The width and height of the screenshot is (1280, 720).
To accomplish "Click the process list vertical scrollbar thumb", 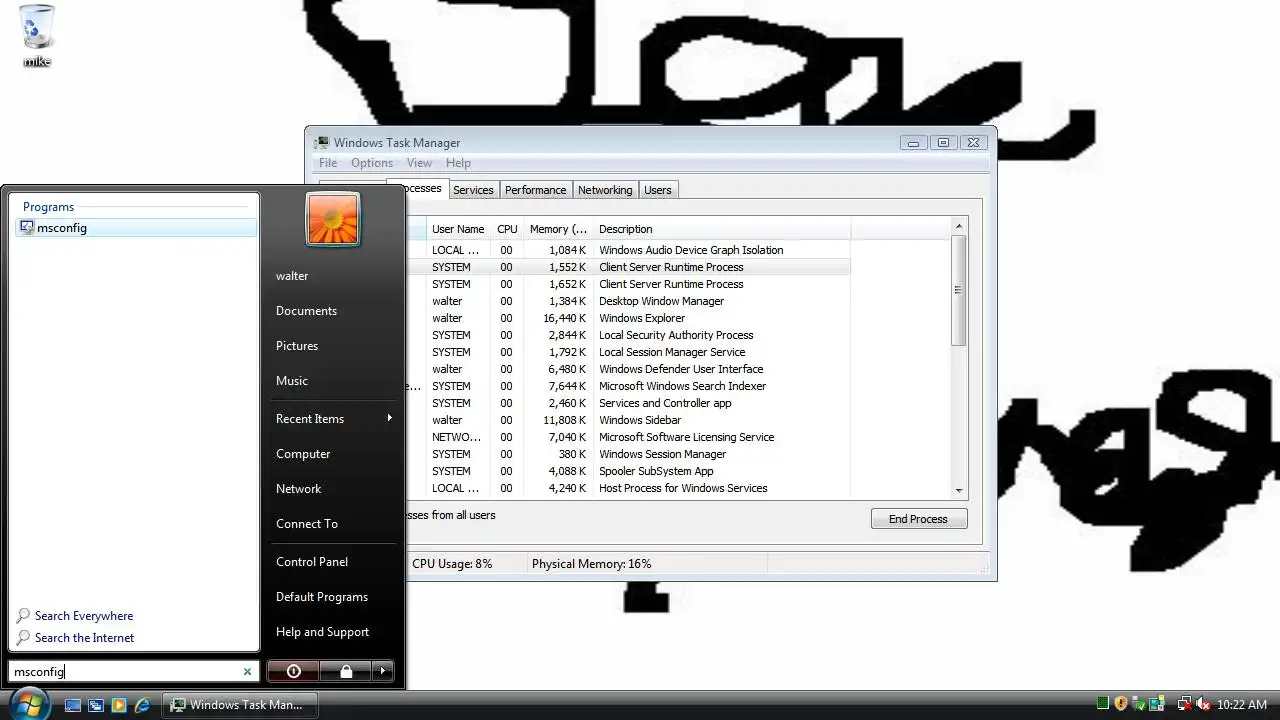I will [x=958, y=291].
